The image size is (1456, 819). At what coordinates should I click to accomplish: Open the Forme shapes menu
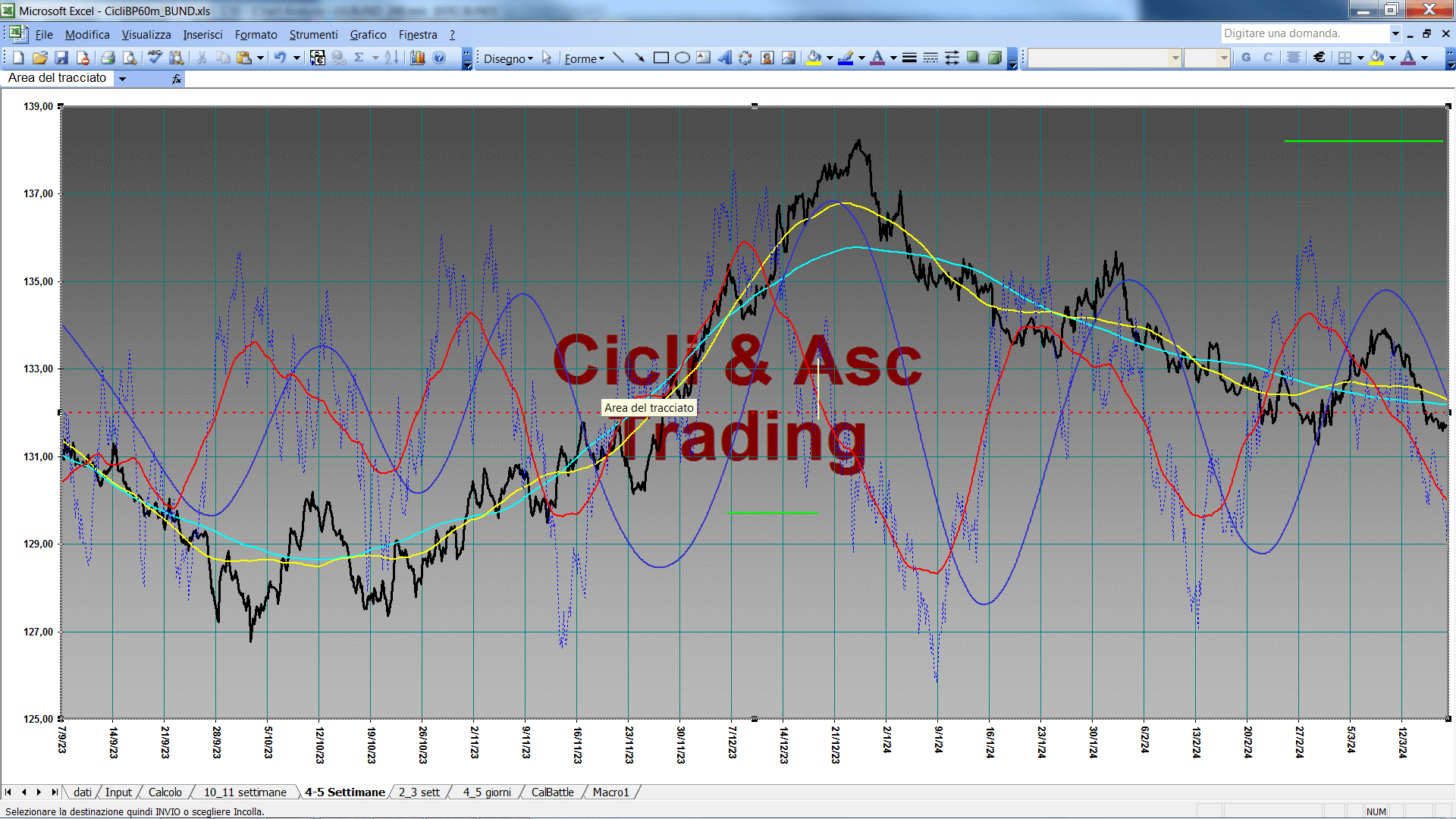click(584, 58)
